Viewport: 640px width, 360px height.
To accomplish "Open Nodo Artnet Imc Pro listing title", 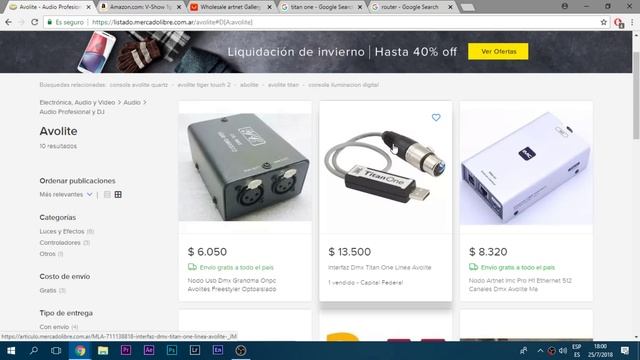I will (520, 285).
